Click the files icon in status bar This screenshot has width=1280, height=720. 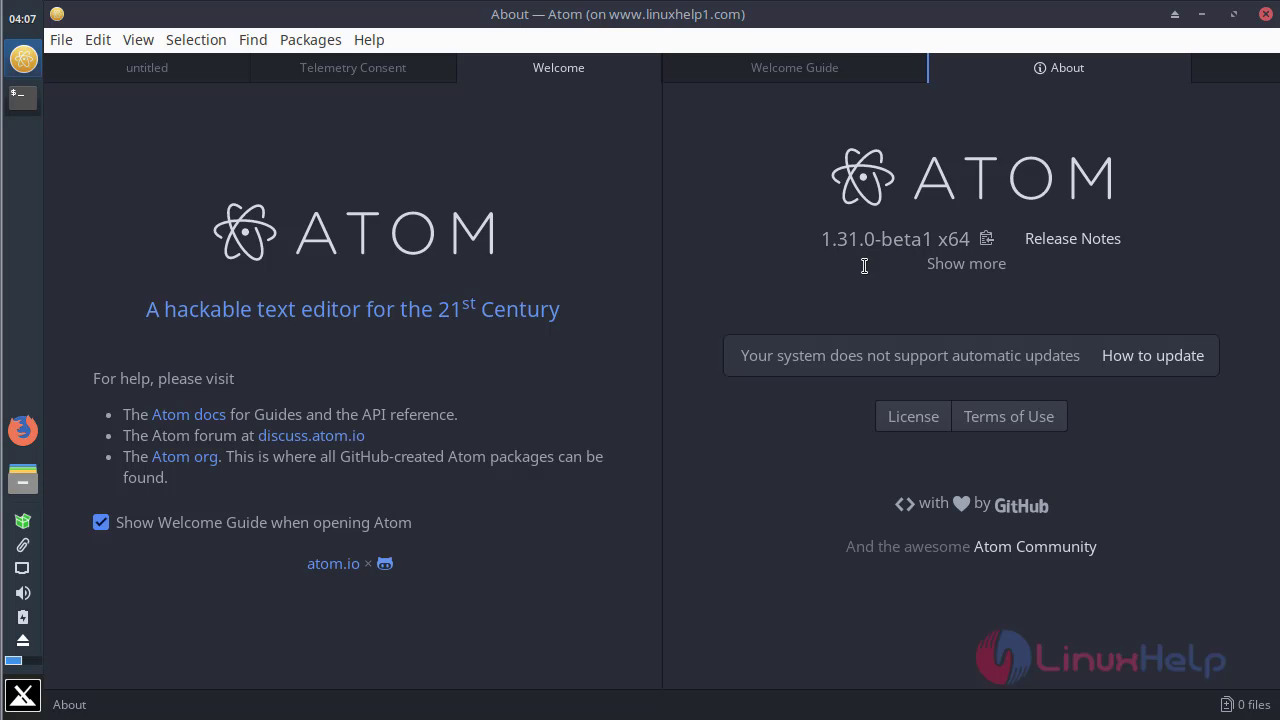[x=1227, y=704]
